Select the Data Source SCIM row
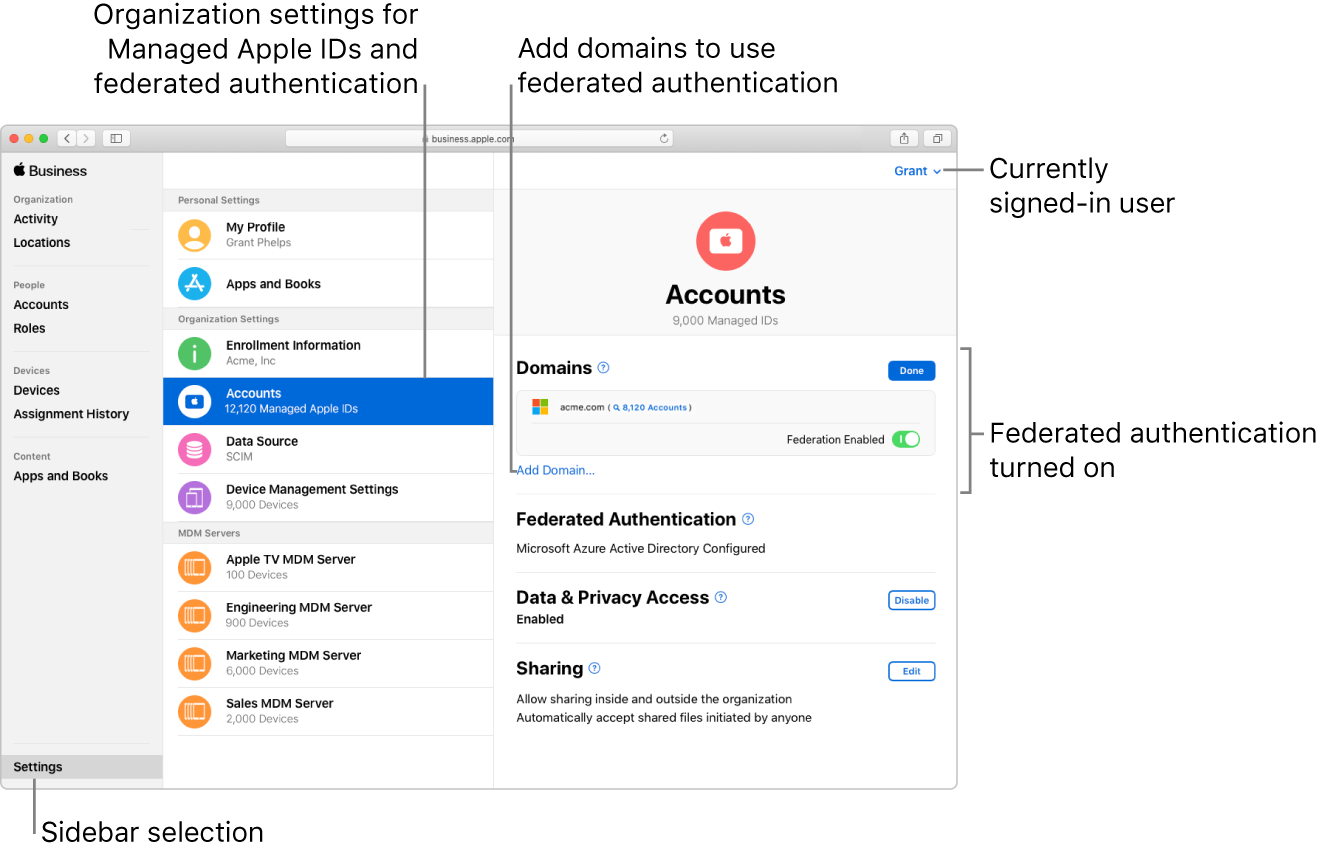 coord(328,449)
